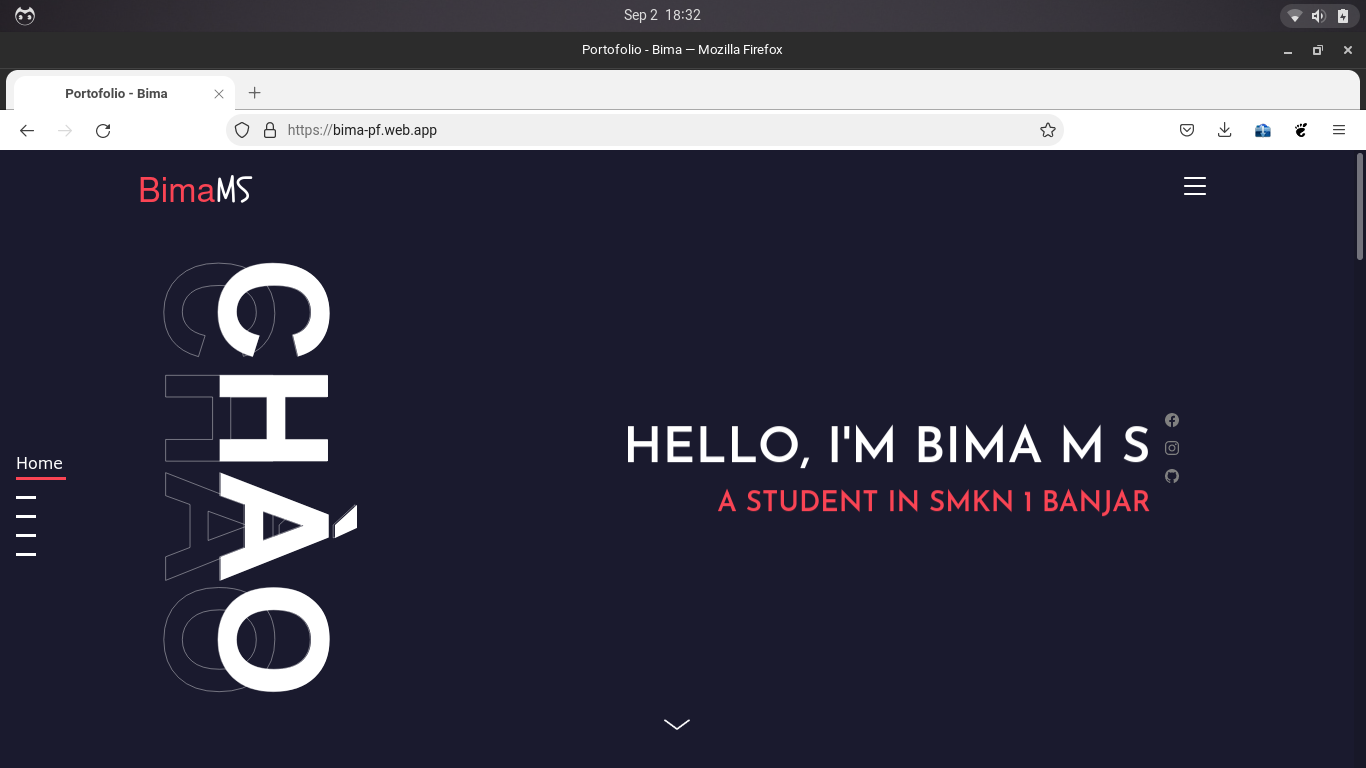This screenshot has width=1366, height=768.
Task: Click the GNOME foot extension icon
Action: tap(1301, 130)
